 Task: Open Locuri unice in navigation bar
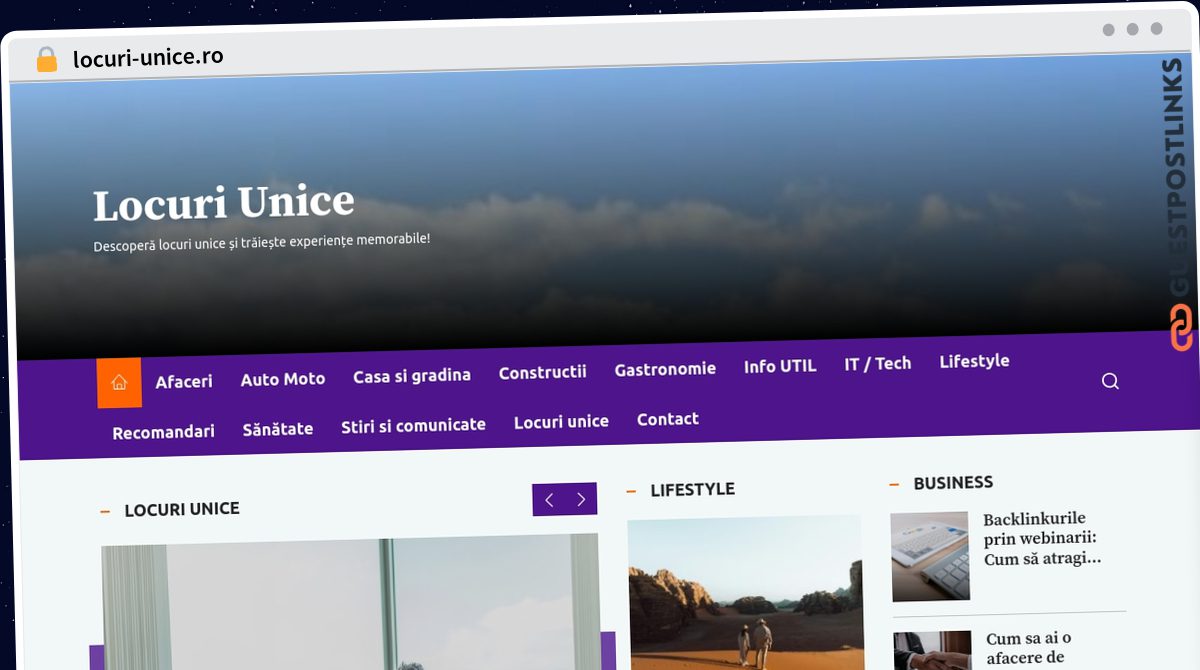click(561, 422)
